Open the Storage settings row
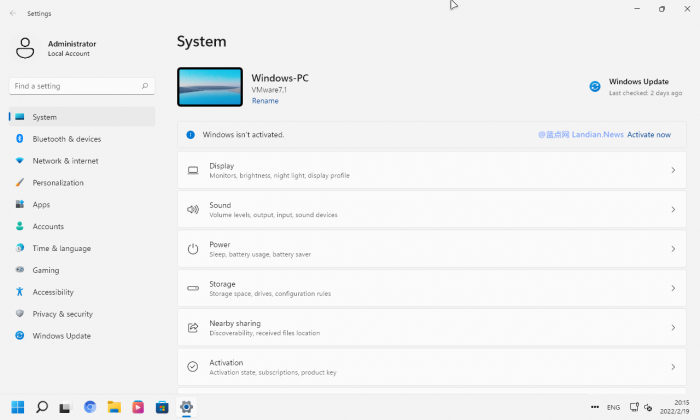This screenshot has width=700, height=420. [431, 288]
